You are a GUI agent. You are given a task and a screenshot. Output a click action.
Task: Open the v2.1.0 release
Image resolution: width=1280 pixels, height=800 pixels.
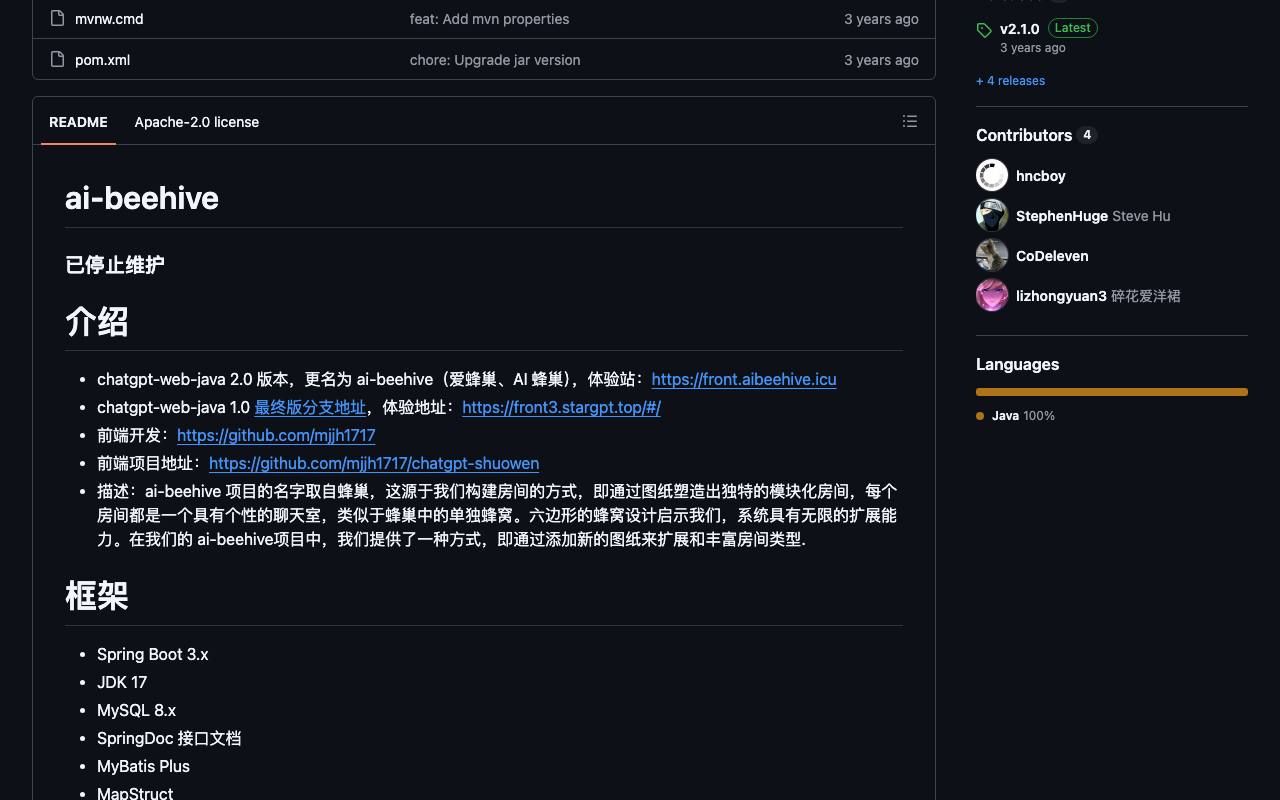point(1019,29)
